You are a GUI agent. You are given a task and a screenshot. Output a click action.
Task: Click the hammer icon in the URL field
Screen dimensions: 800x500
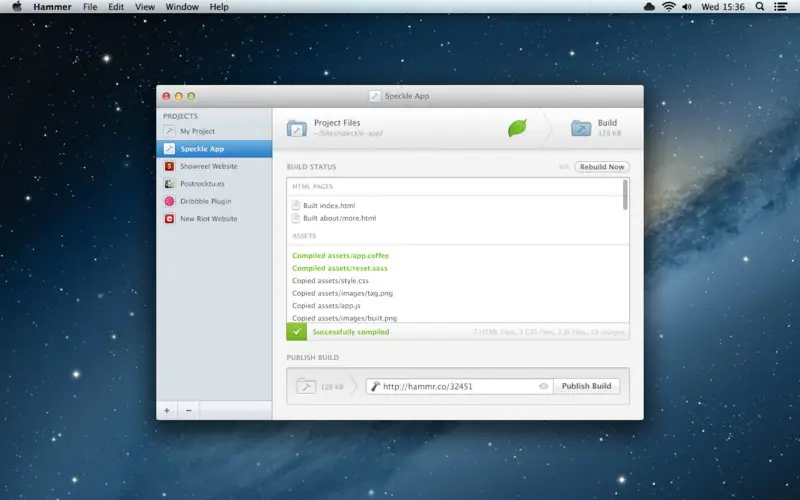[376, 386]
